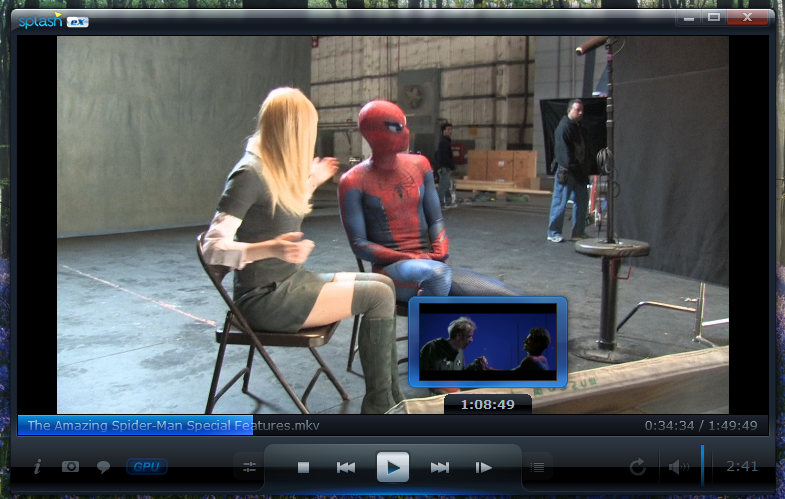
Task: Toggle GPU hardware acceleration
Action: 147,466
